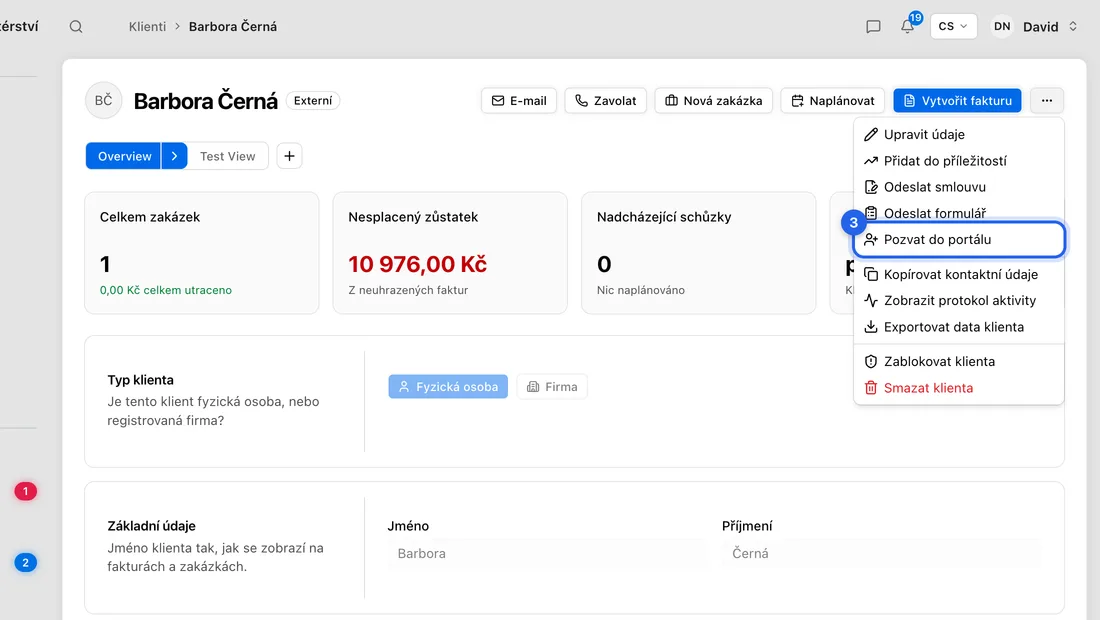Click the Naplánovat schedule button
Screen dimensions: 1100x620
pos(833,100)
